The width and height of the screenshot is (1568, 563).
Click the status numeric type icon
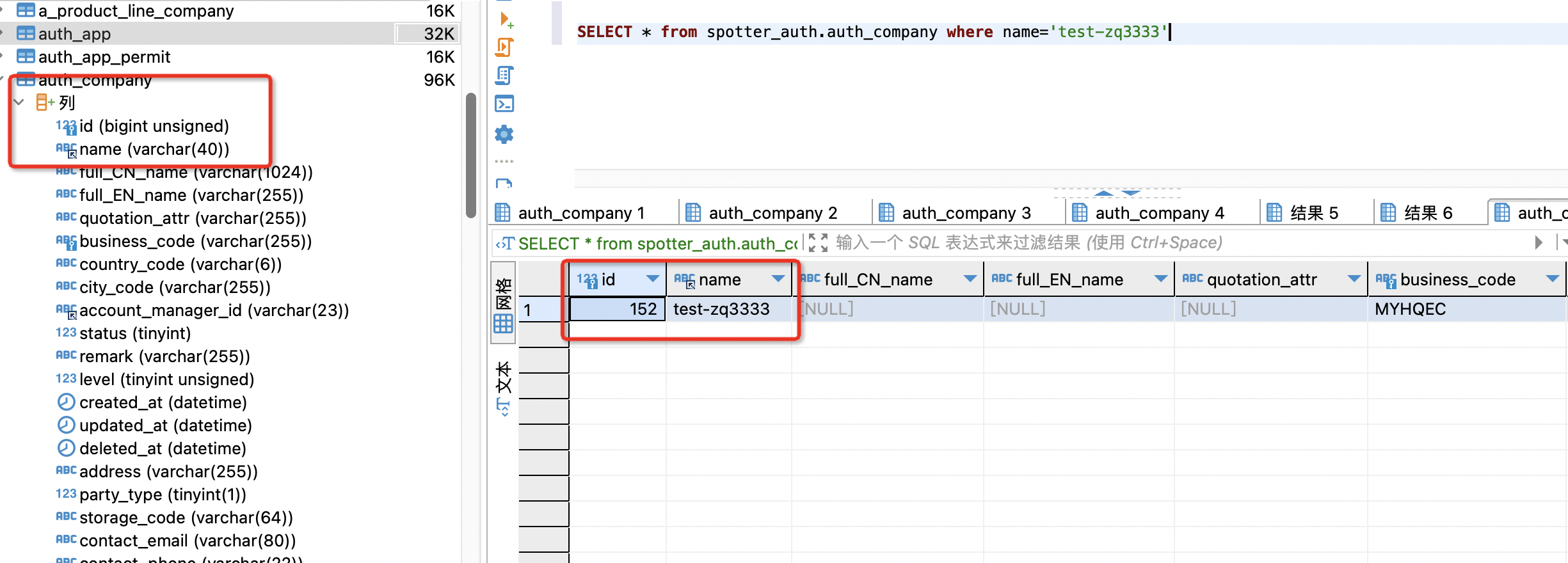pyautogui.click(x=66, y=333)
